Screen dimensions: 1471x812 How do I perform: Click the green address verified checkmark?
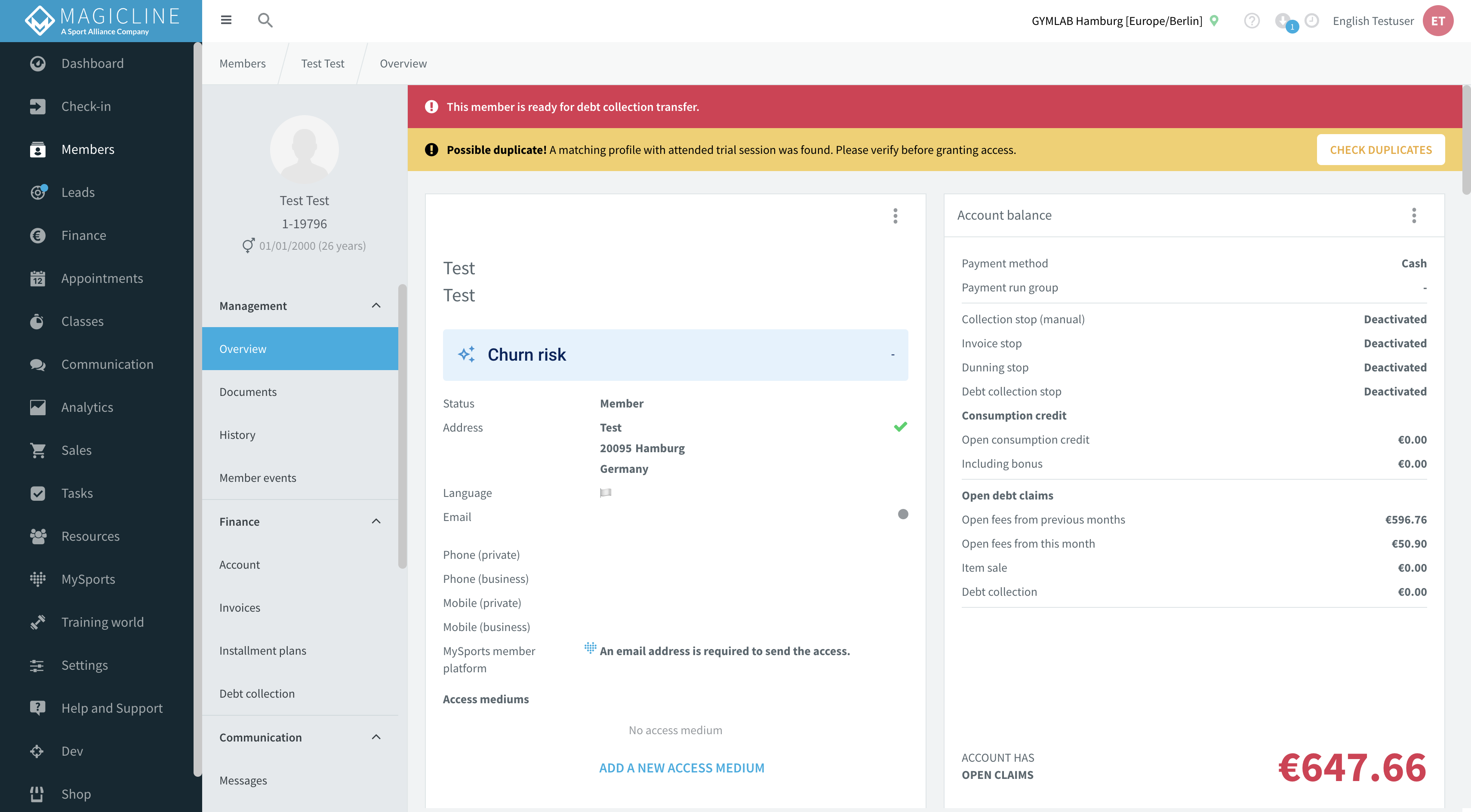pyautogui.click(x=901, y=427)
